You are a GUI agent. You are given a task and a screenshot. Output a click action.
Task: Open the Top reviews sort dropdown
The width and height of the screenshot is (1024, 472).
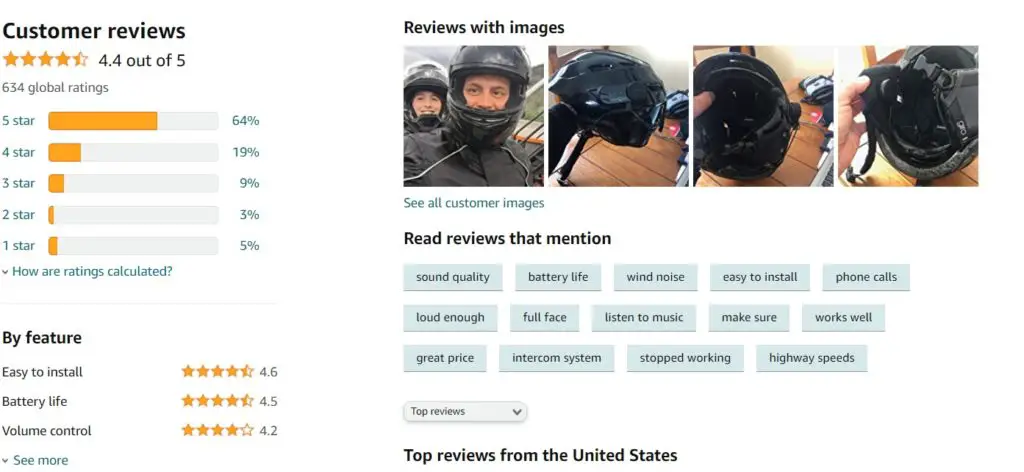465,411
